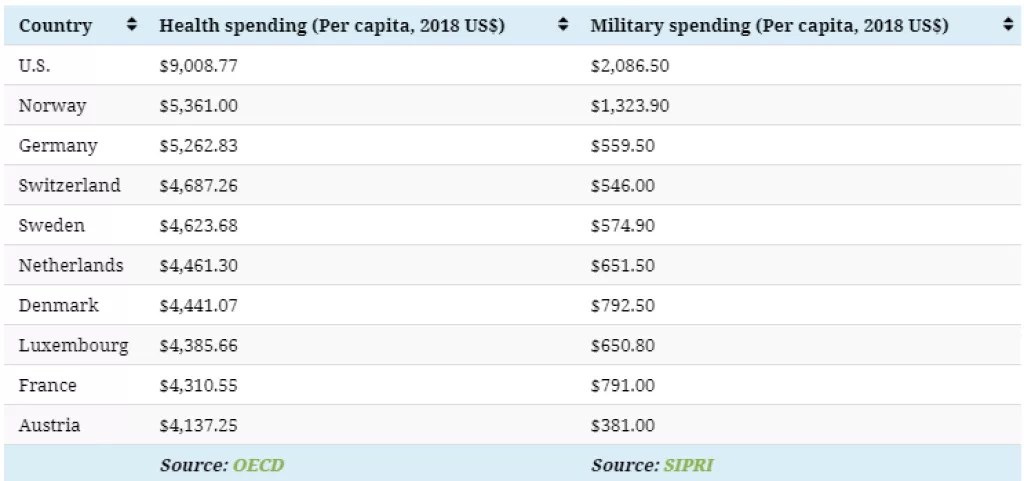Click the Luxembourg row name
Viewport: 1024px width, 481px height.
[73, 346]
